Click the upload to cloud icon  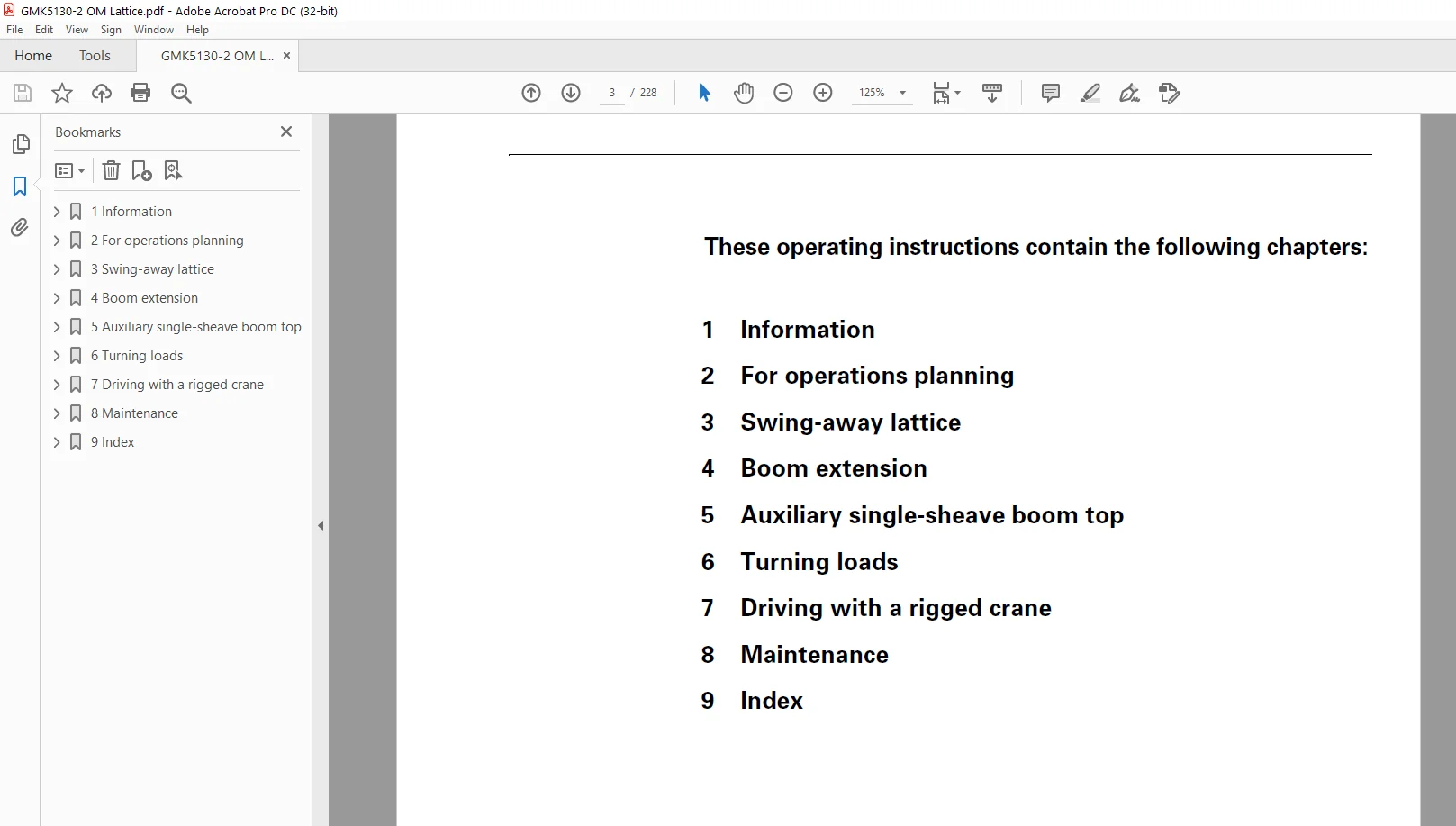pos(102,93)
